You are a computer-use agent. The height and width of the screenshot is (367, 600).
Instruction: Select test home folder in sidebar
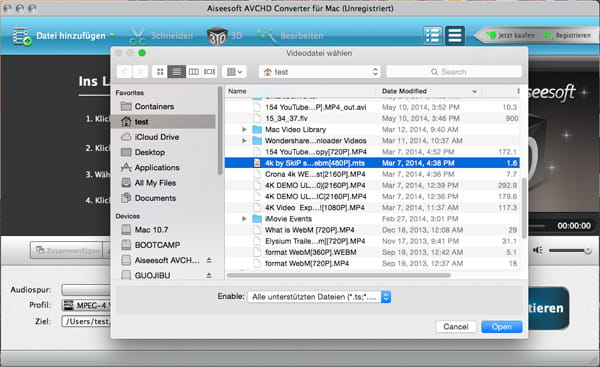click(x=164, y=122)
